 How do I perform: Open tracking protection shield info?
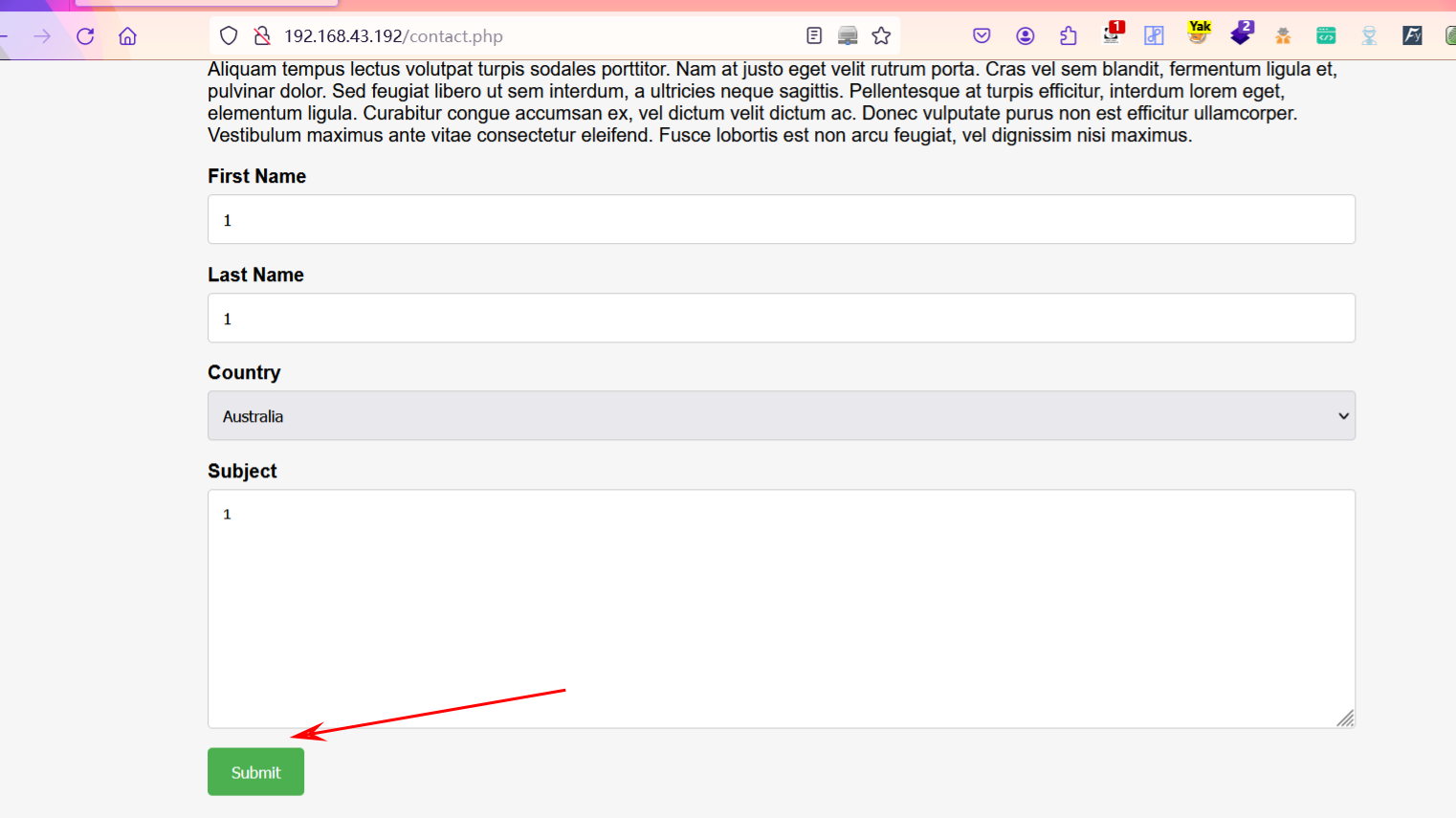pyautogui.click(x=228, y=36)
